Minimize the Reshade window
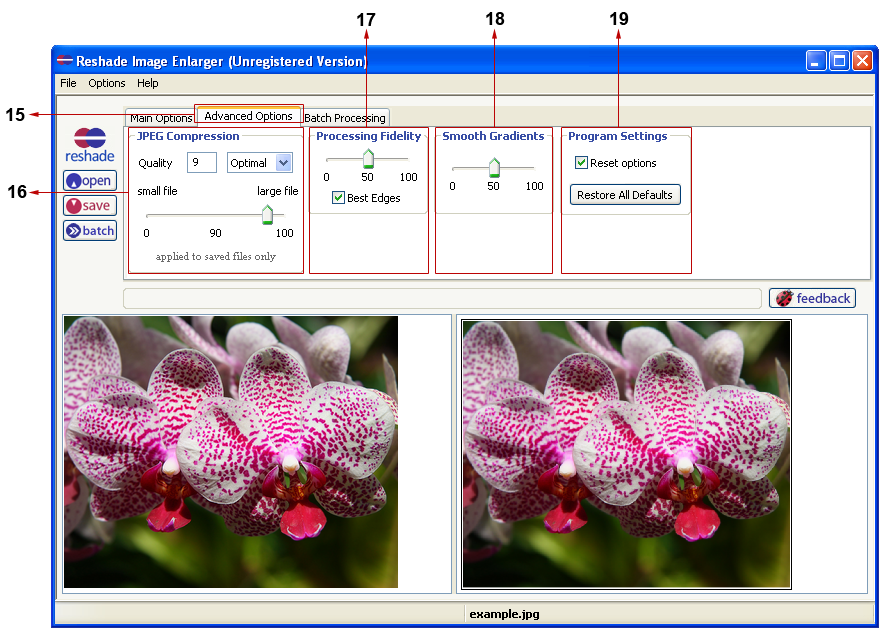 817,61
